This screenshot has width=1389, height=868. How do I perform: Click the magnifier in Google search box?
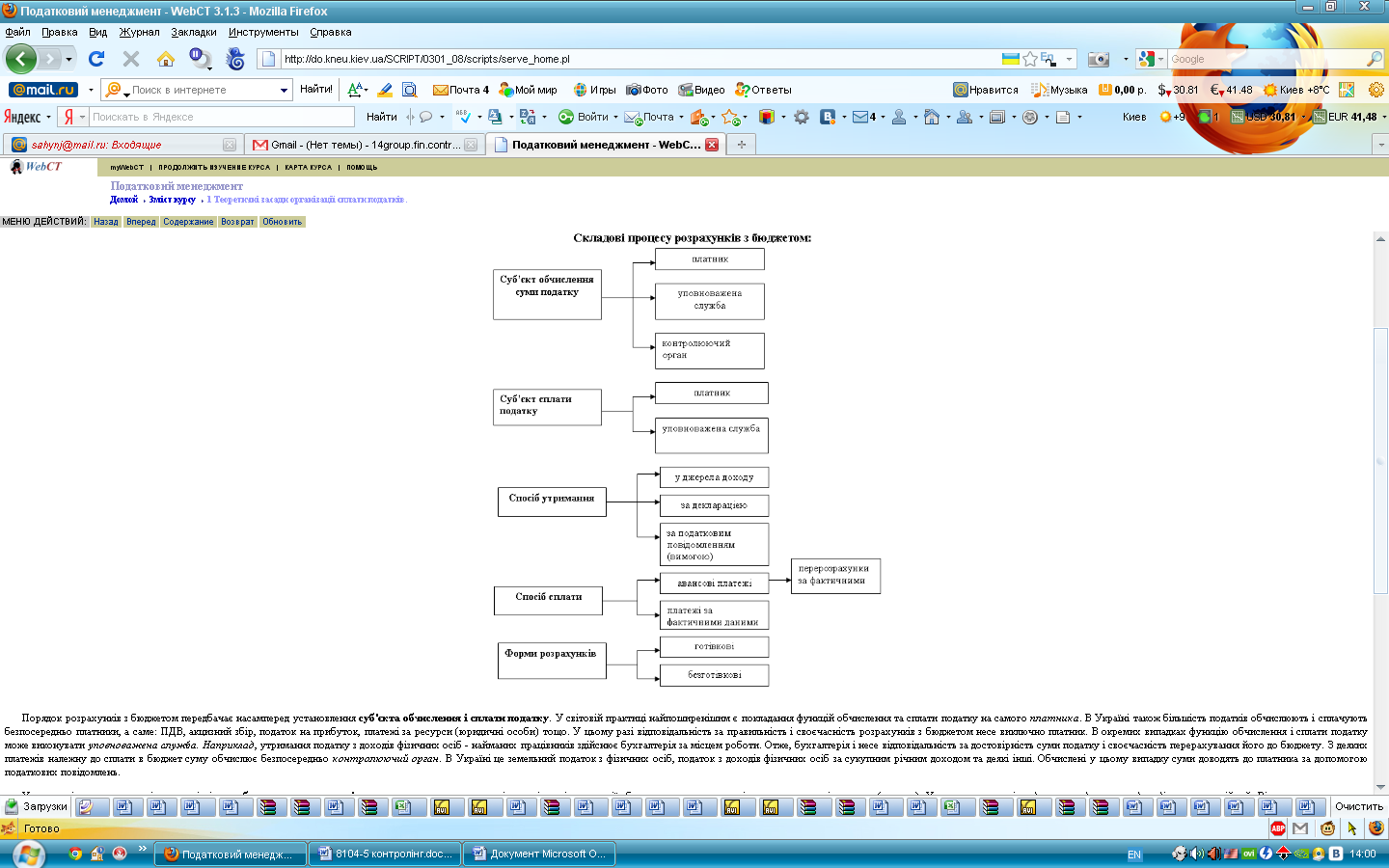(1375, 59)
